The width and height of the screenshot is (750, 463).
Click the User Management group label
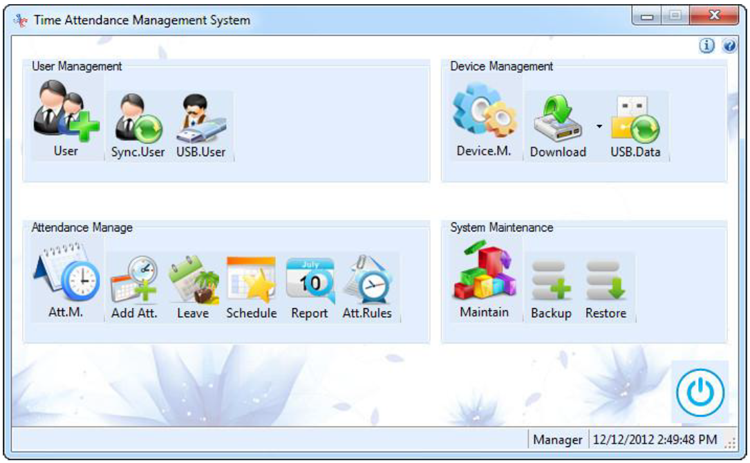click(x=77, y=66)
